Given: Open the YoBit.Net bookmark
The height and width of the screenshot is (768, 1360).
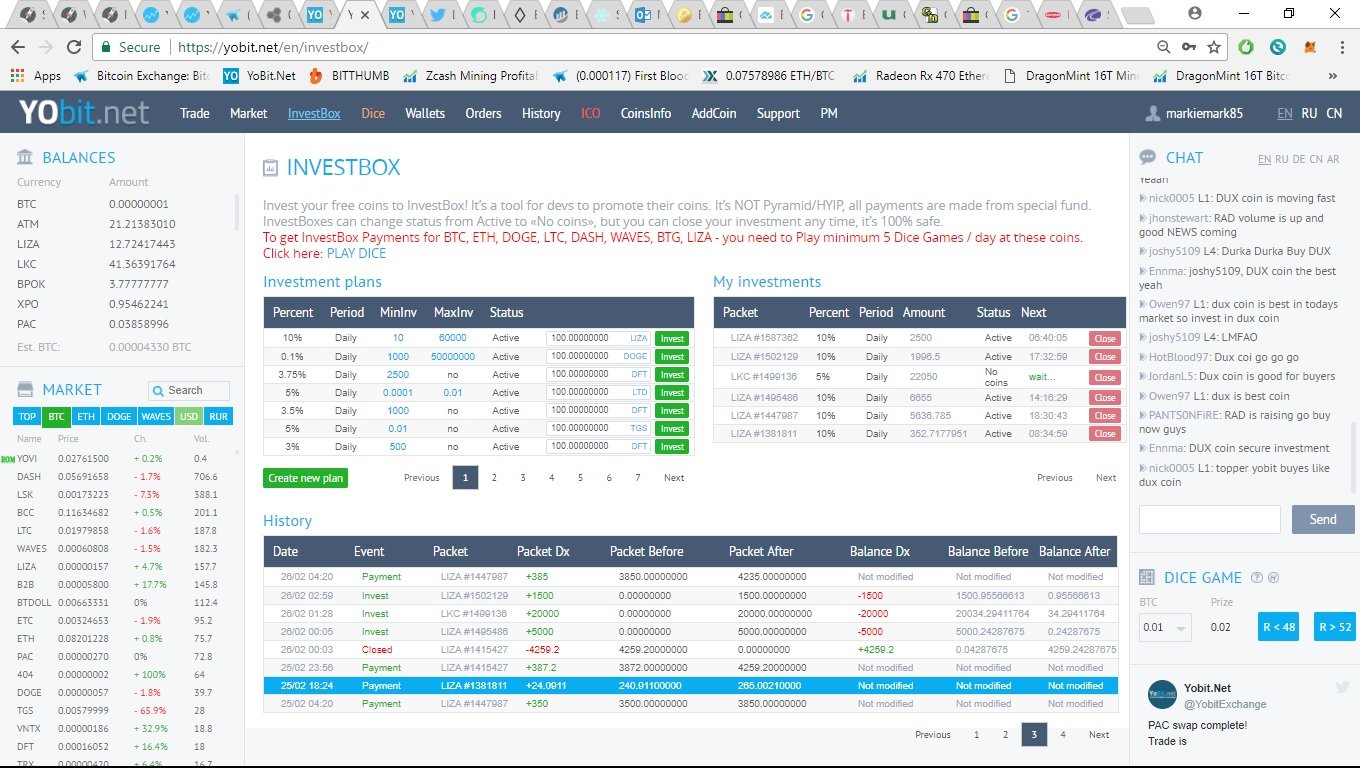Looking at the screenshot, I should 260,76.
